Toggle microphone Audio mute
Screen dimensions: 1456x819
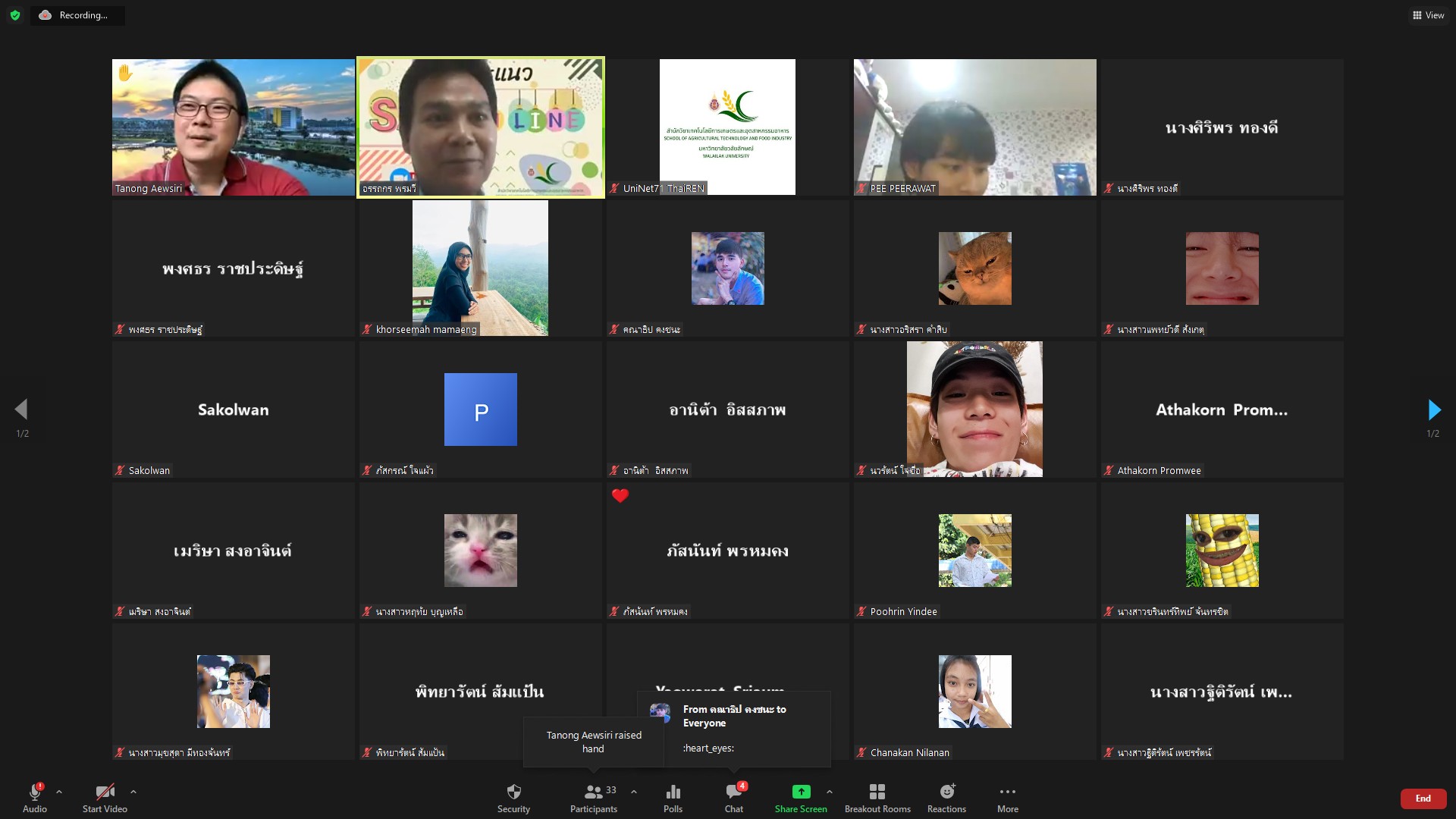35,798
